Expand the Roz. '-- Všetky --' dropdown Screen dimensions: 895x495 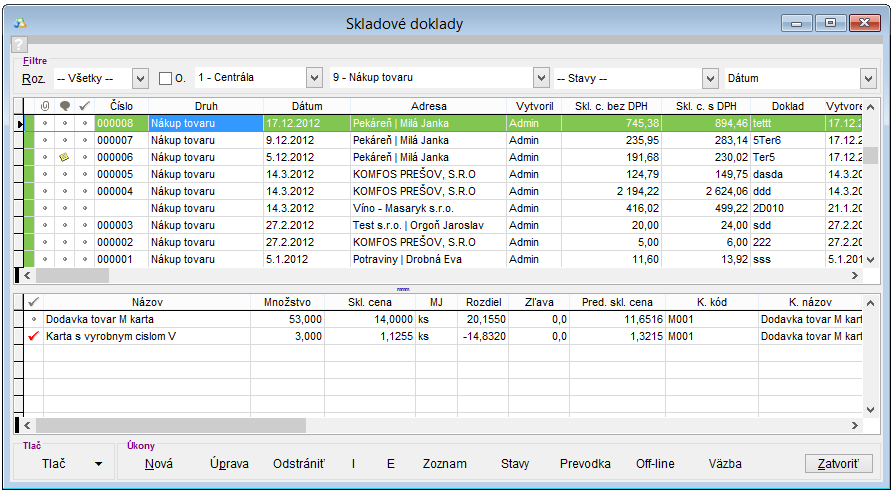pyautogui.click(x=140, y=78)
